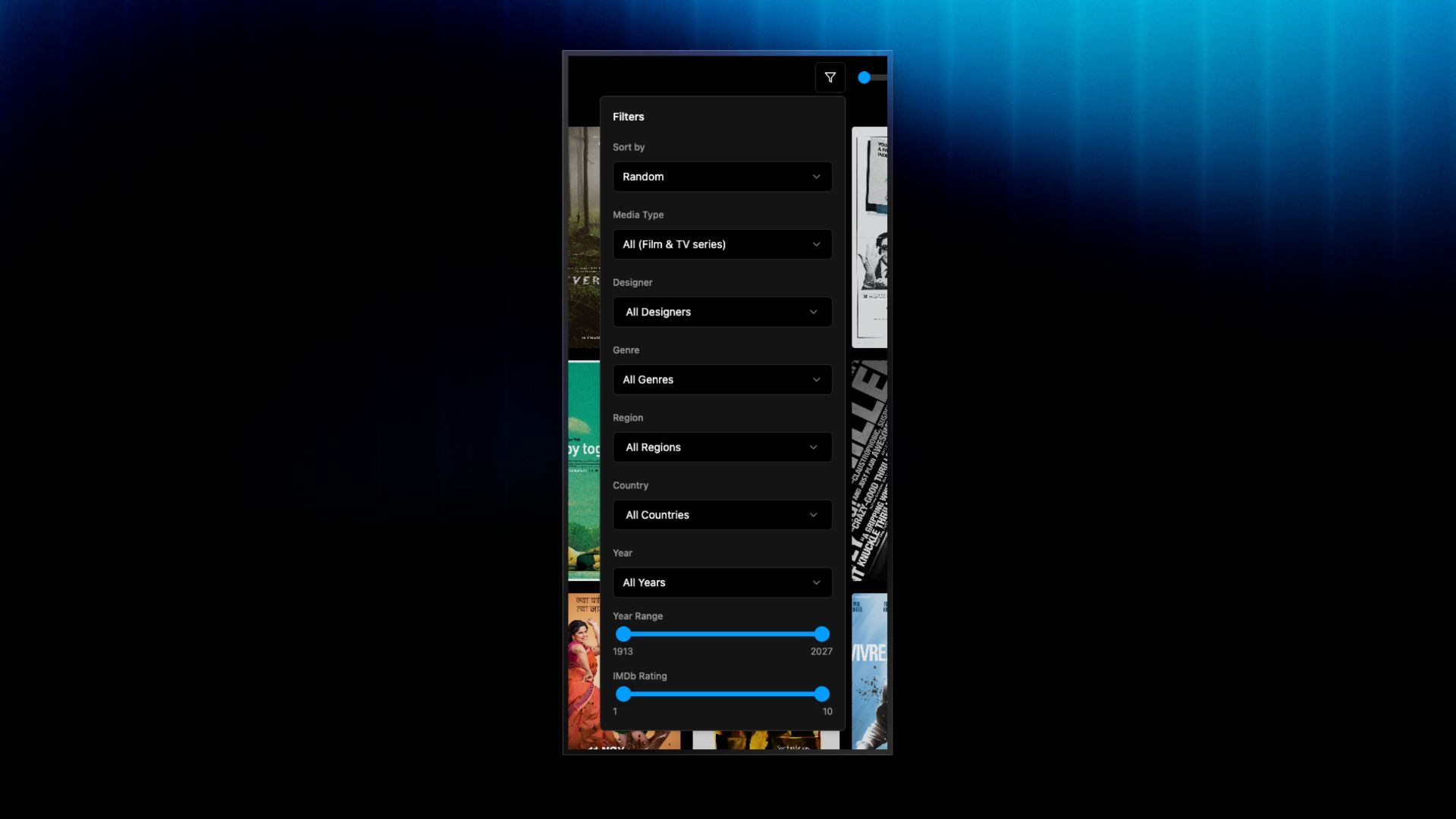Click the IMDb Rating maximum handle
This screenshot has height=819, width=1456.
(822, 694)
